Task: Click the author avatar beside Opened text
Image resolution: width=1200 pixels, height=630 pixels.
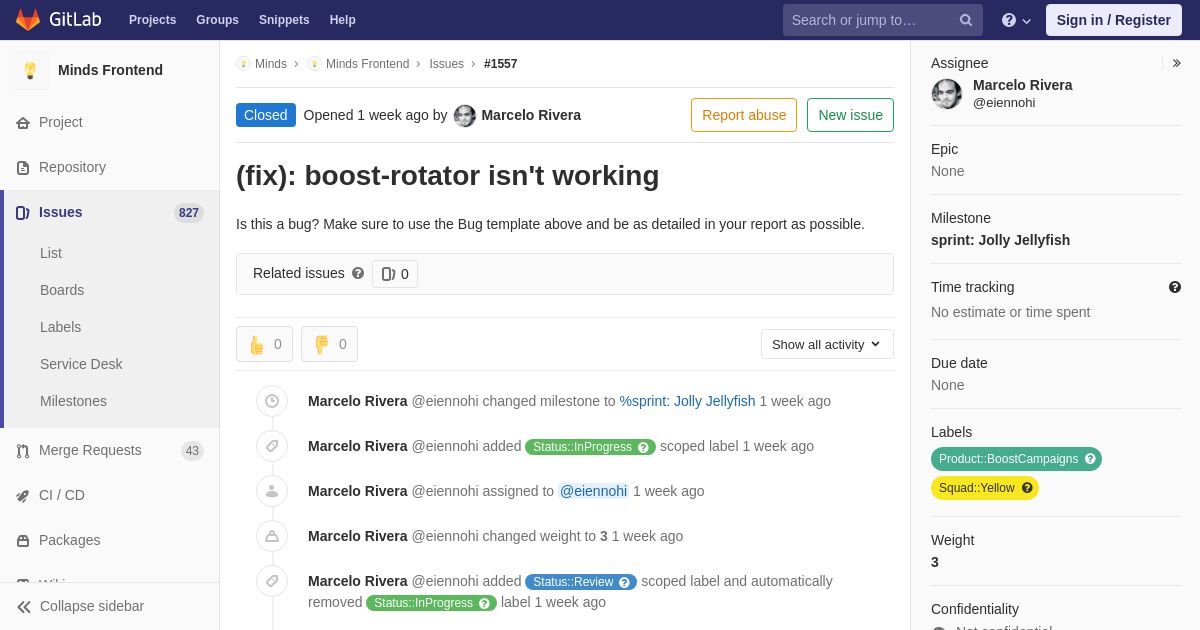Action: [465, 115]
